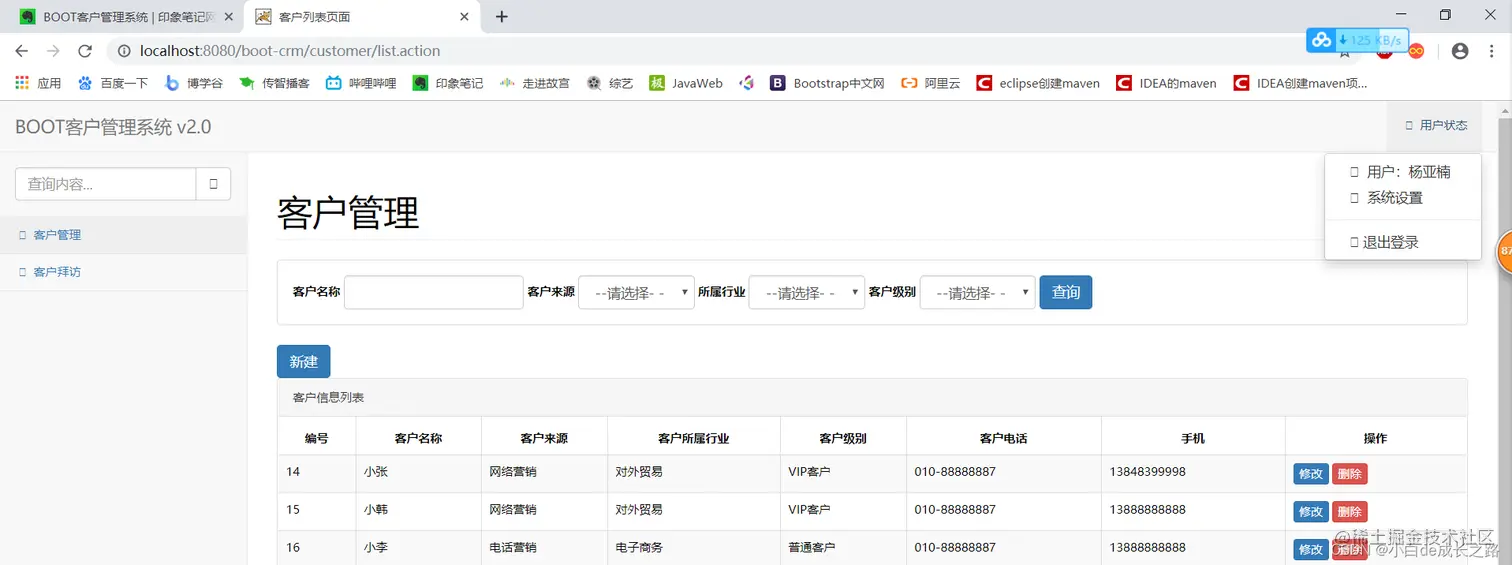Click 修改 for customer 小张

pyautogui.click(x=1311, y=474)
